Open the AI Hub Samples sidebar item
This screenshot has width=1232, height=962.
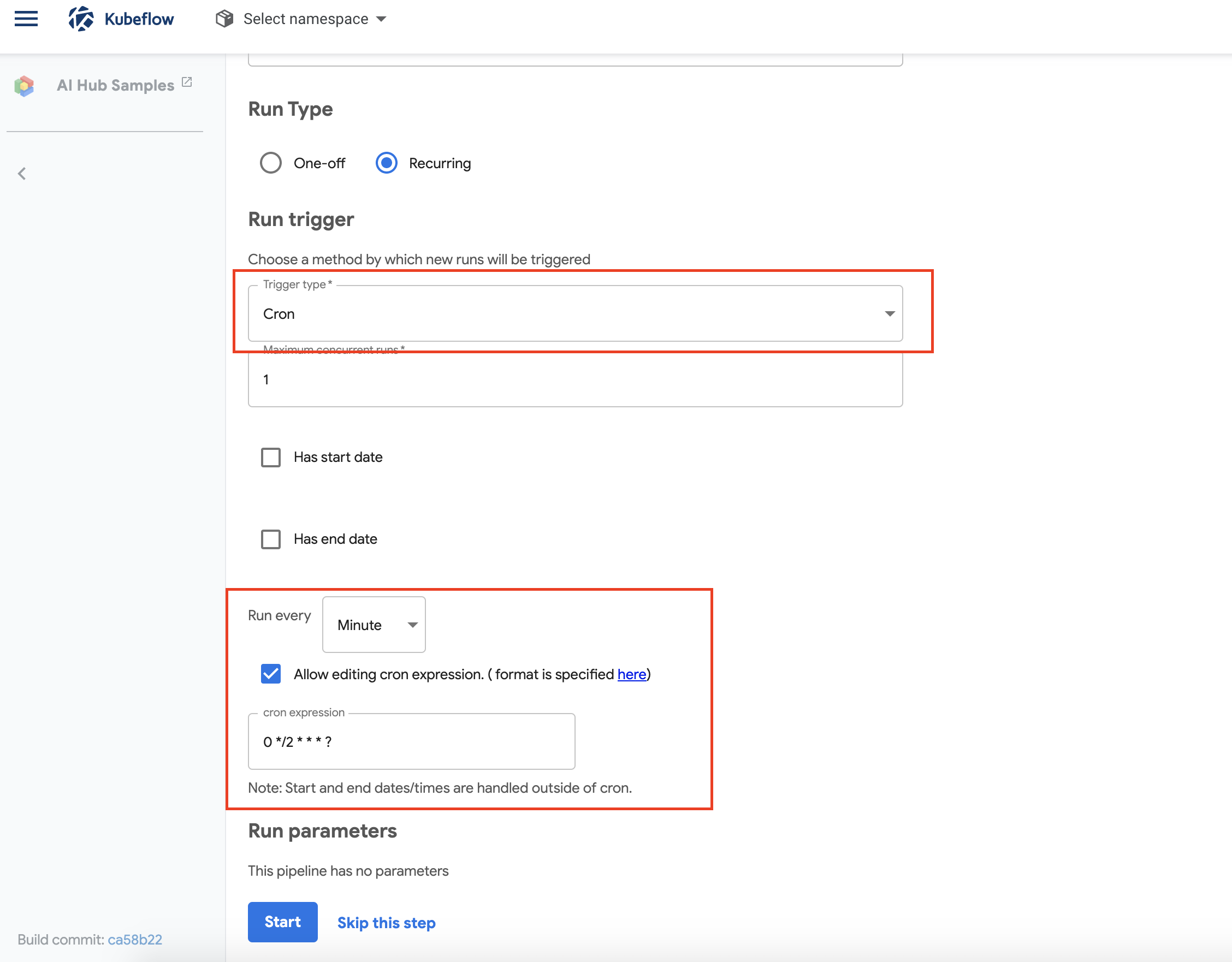[116, 86]
